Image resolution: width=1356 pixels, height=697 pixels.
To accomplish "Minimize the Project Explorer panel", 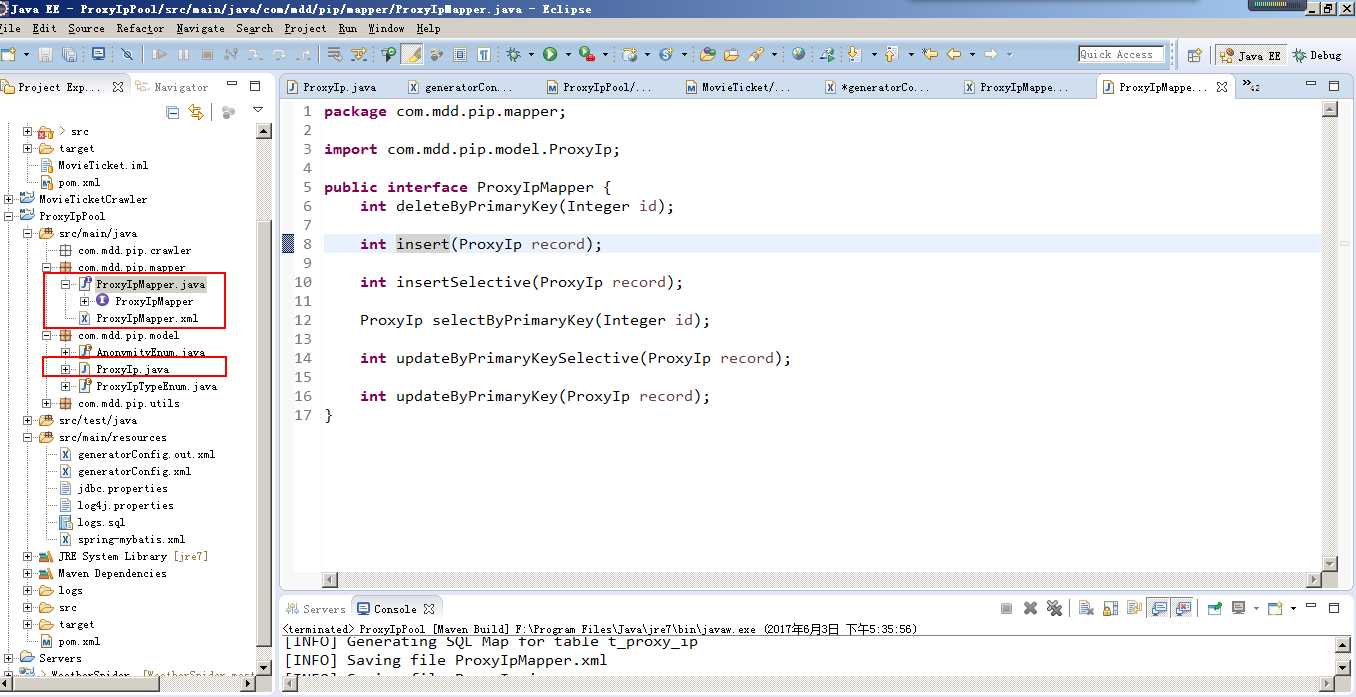I will (x=232, y=84).
